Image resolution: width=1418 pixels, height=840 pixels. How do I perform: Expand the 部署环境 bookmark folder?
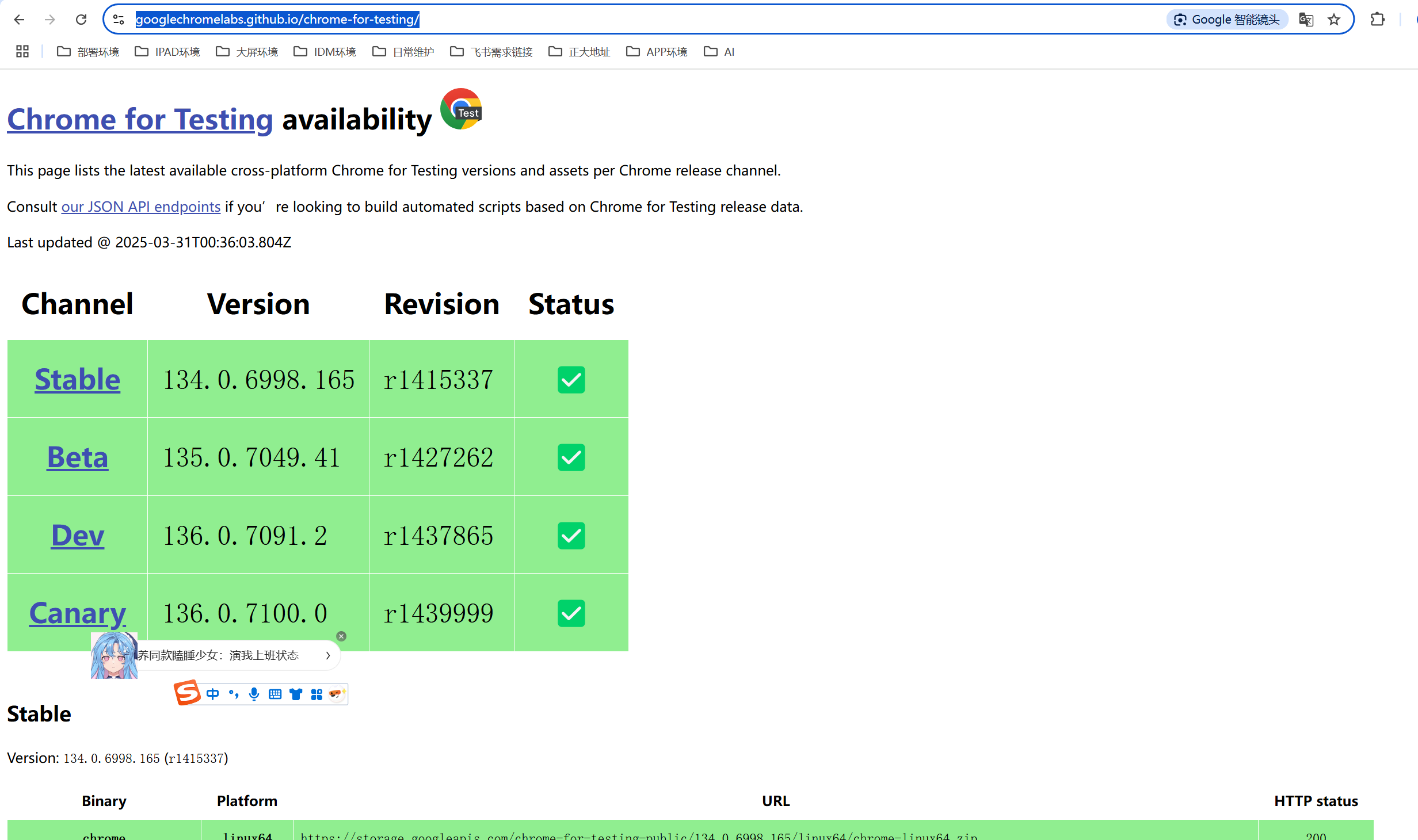point(88,52)
